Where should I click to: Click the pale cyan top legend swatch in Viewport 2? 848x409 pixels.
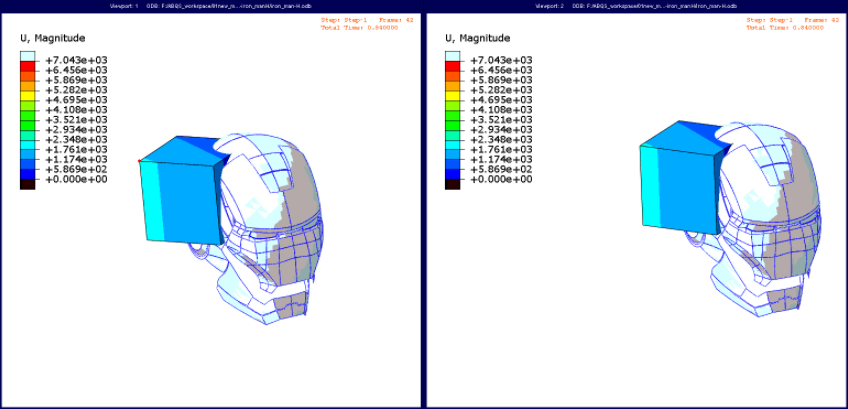tap(453, 56)
